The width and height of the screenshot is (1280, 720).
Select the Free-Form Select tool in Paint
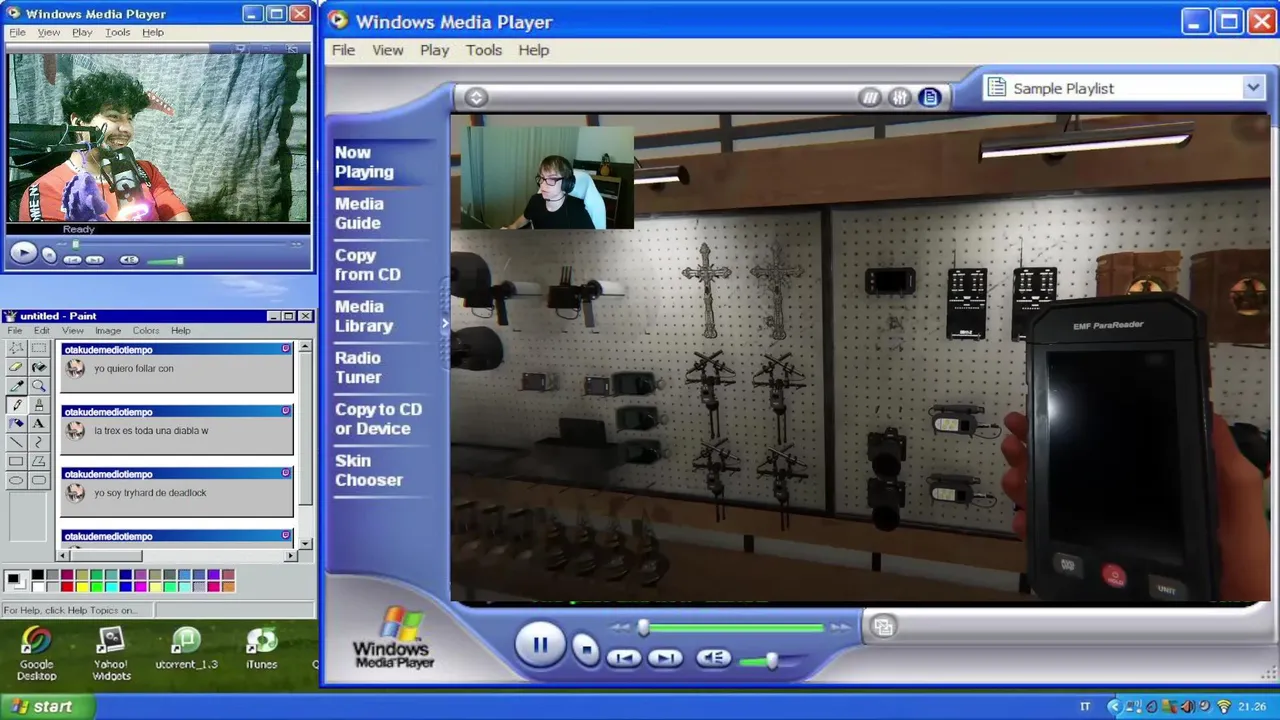17,348
